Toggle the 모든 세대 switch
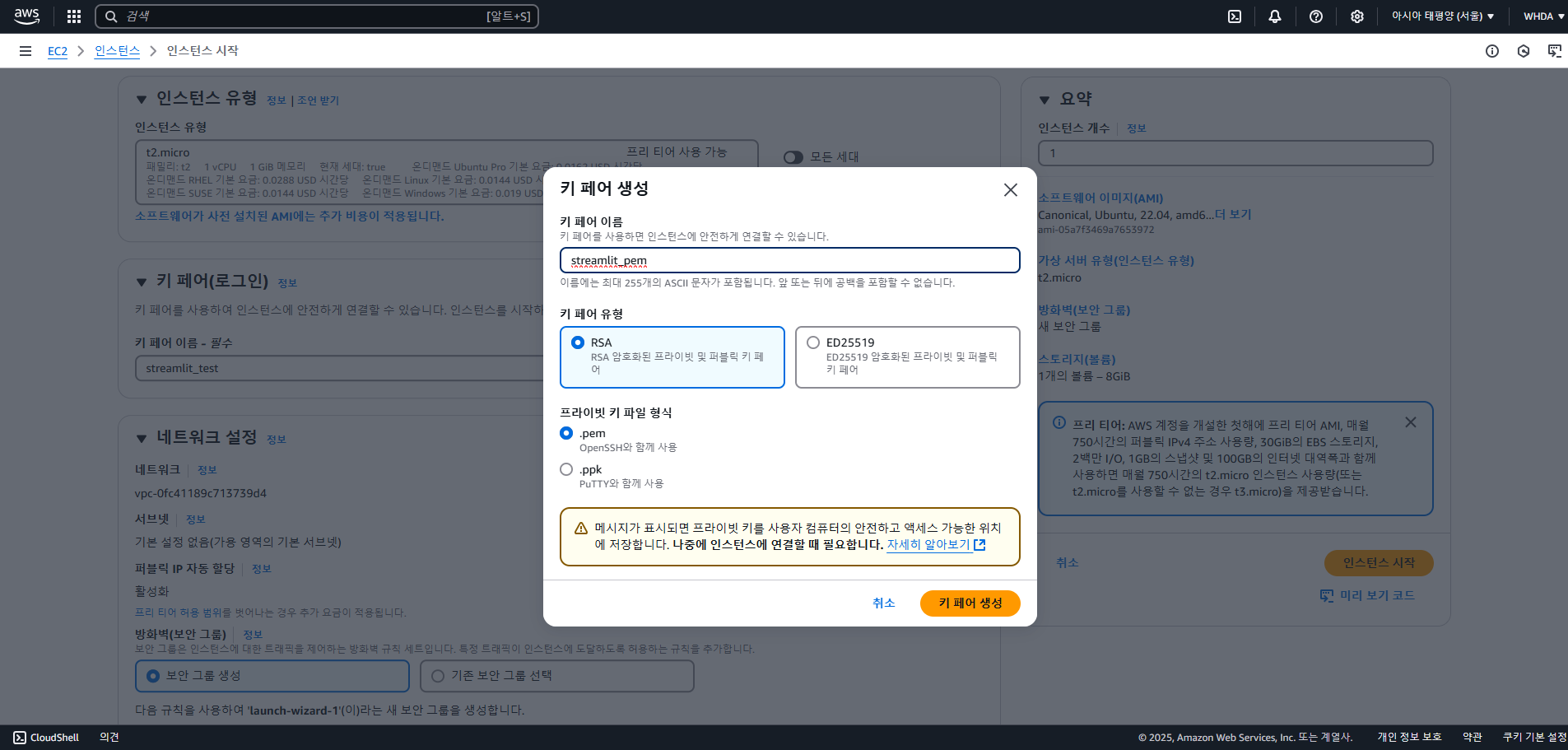 point(793,157)
